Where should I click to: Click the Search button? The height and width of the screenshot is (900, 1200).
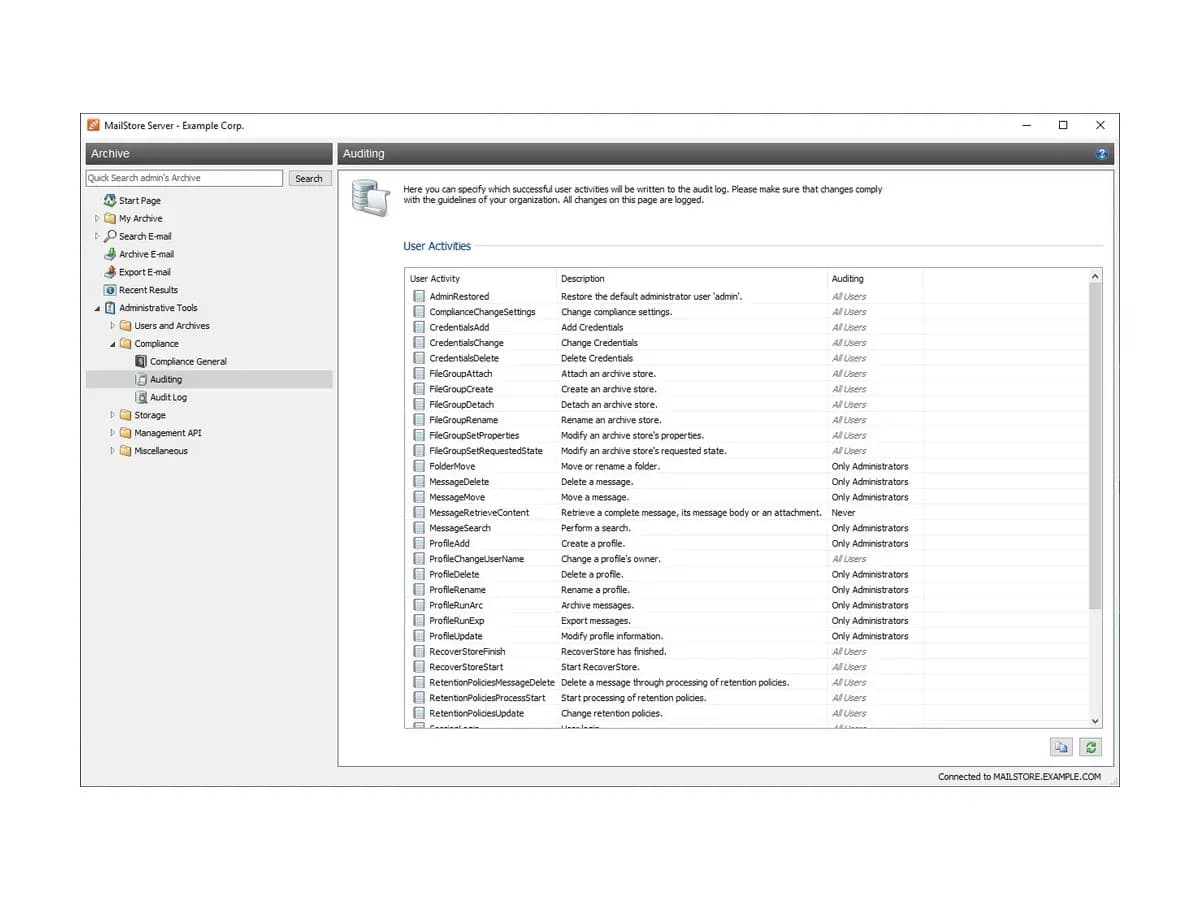[309, 178]
